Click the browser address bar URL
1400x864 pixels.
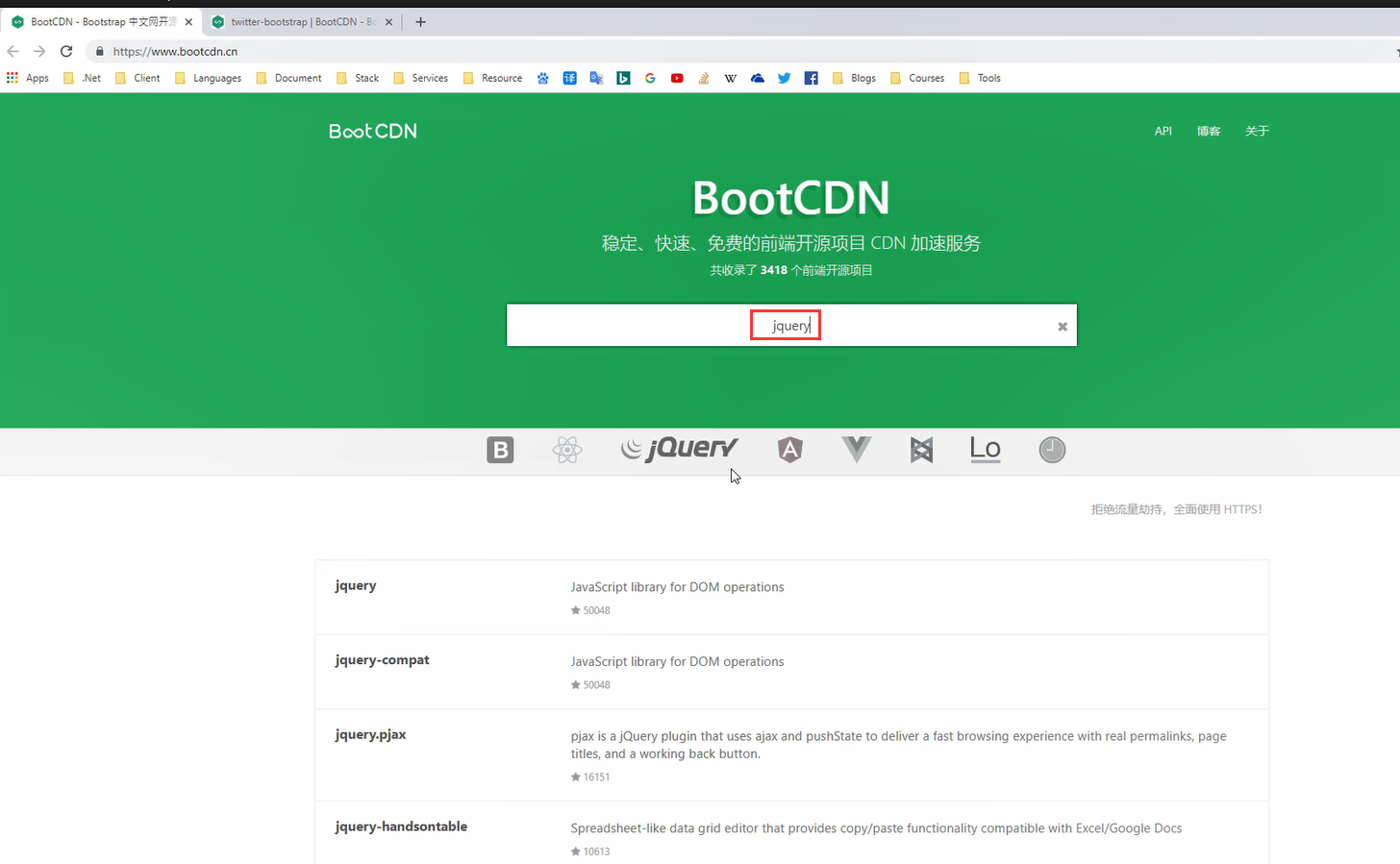(x=175, y=51)
